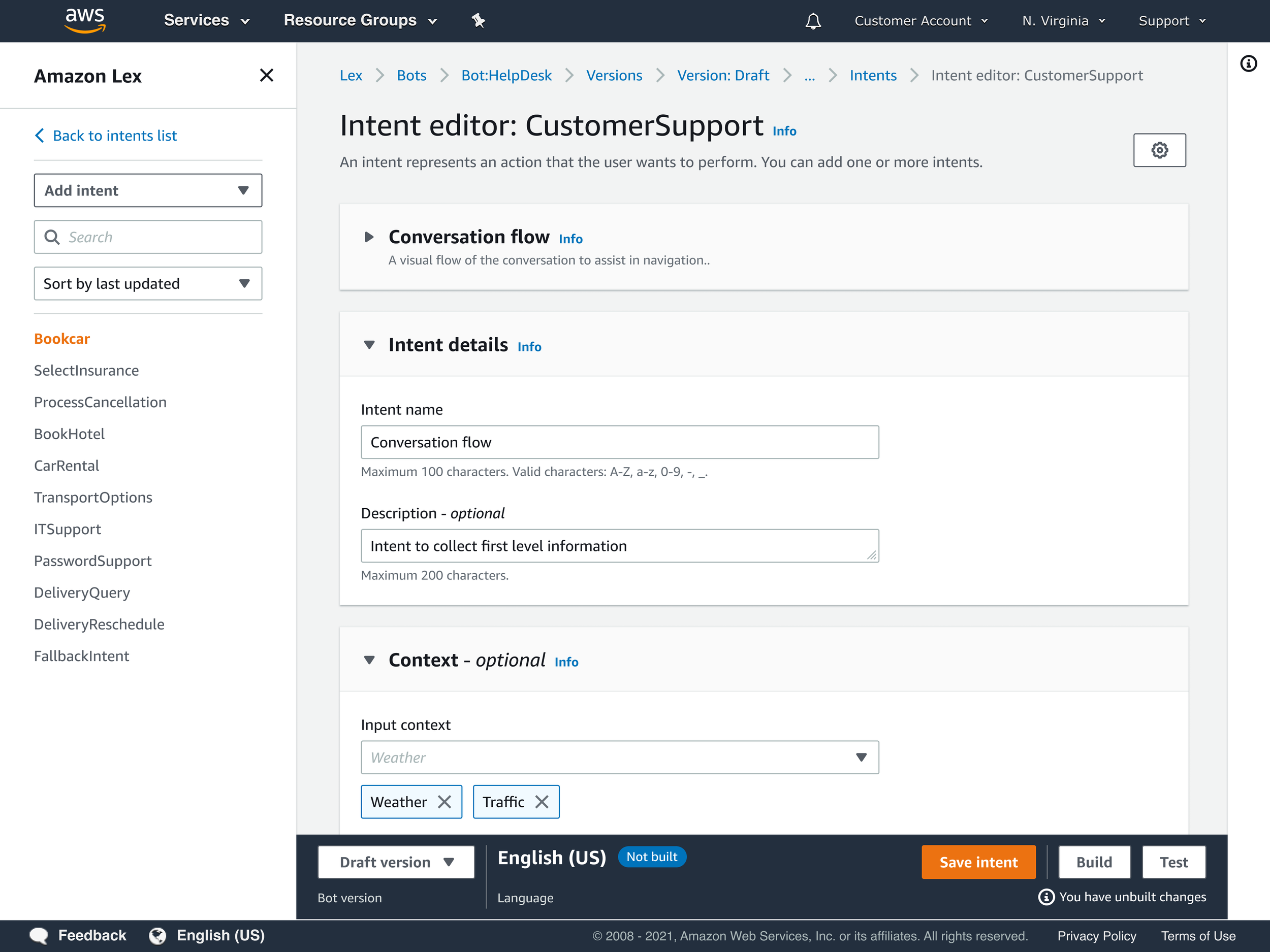Open the Add intent dropdown
This screenshot has height=952, width=1270.
[x=148, y=190]
